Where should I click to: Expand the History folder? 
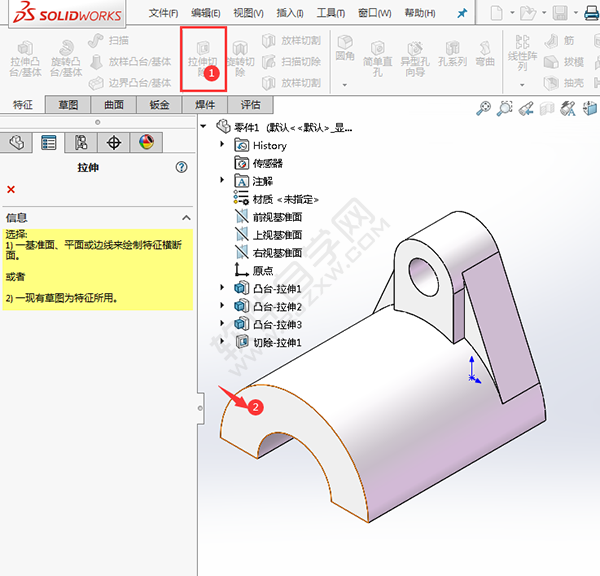point(222,144)
